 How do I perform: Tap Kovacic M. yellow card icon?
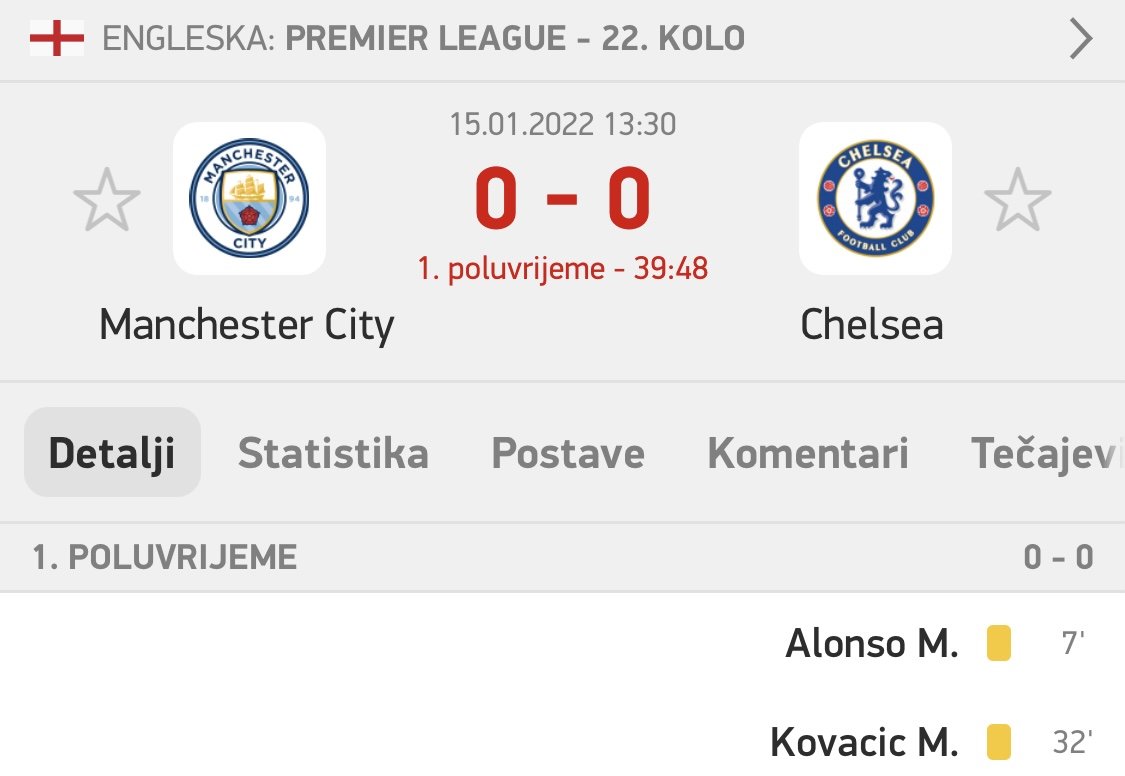pyautogui.click(x=998, y=742)
